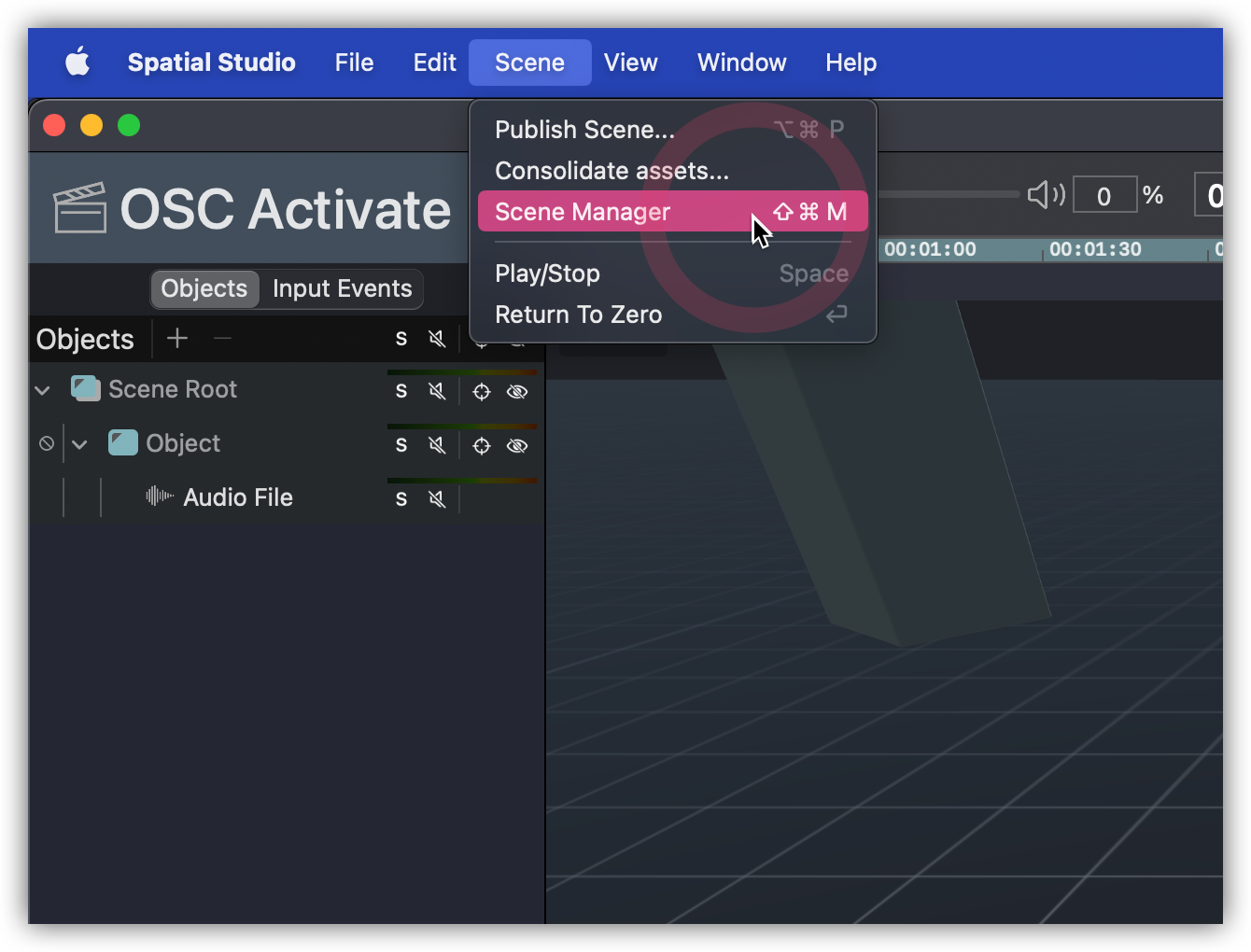
Task: Mute the Object row
Action: coord(437,445)
